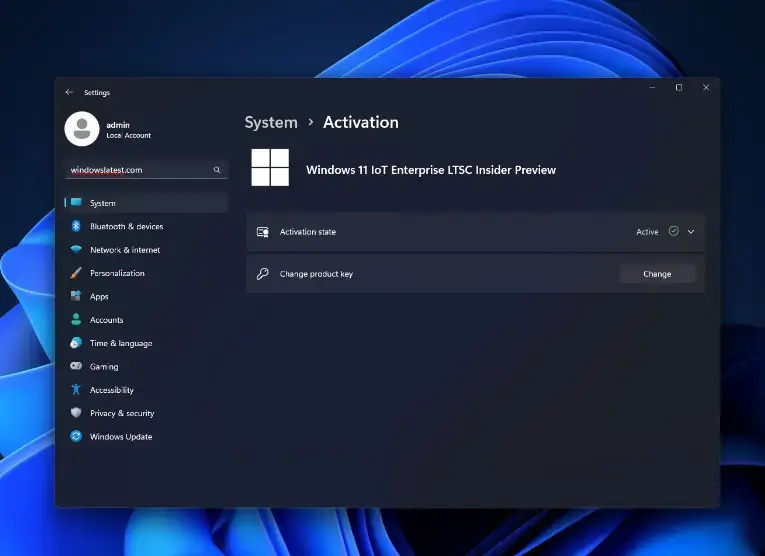Maximize the Settings window

point(679,87)
